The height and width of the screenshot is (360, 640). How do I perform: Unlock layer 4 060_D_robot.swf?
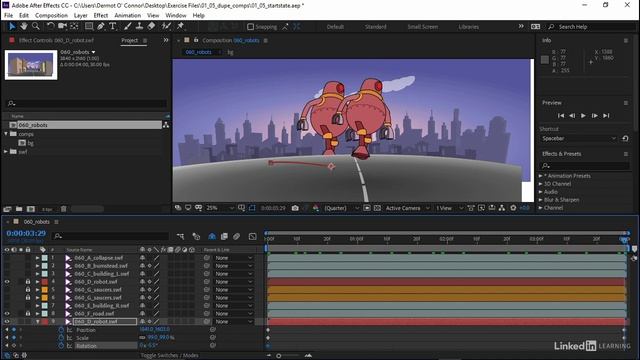(28, 282)
